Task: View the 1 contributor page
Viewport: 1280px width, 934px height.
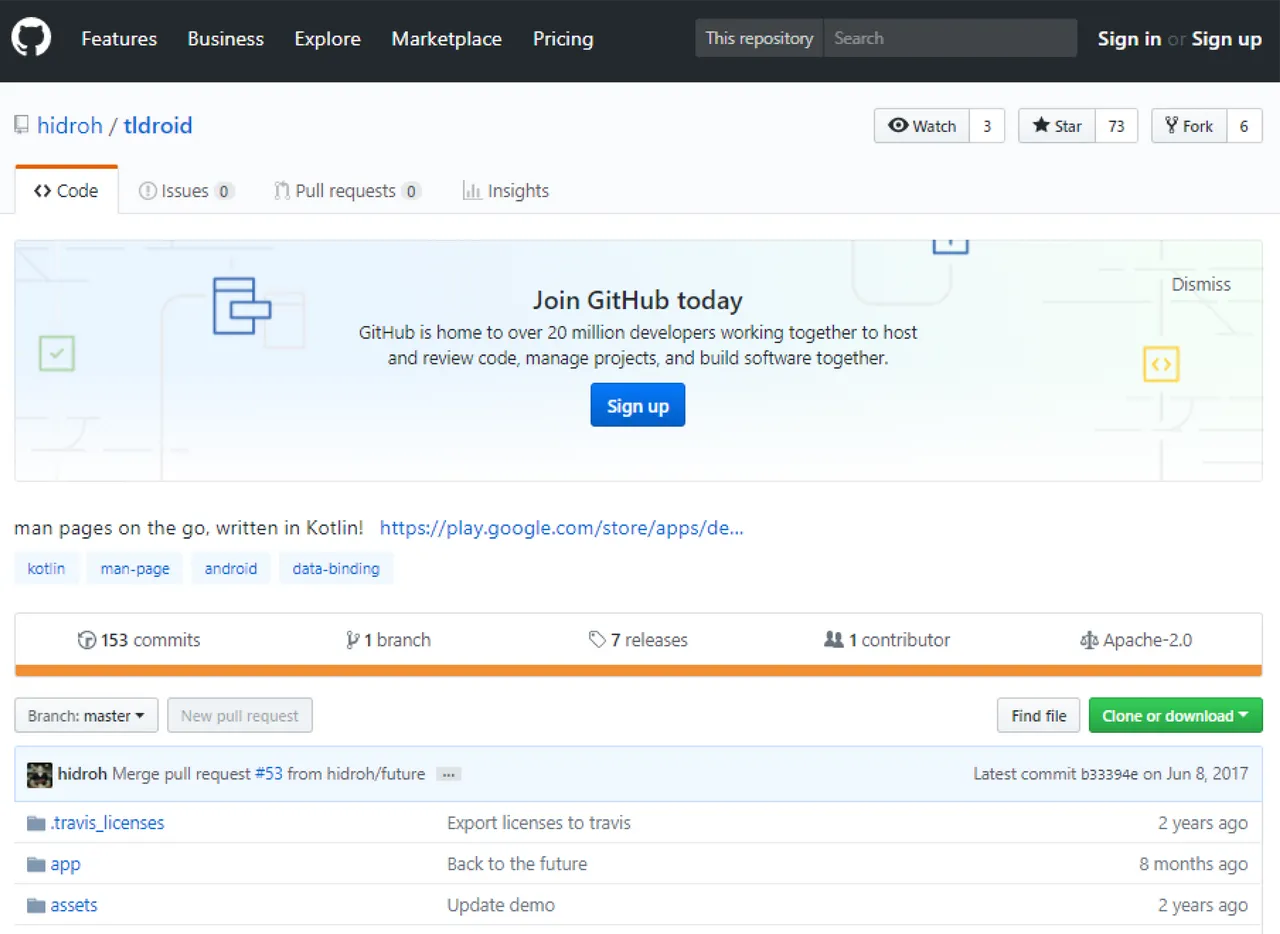Action: click(x=887, y=640)
